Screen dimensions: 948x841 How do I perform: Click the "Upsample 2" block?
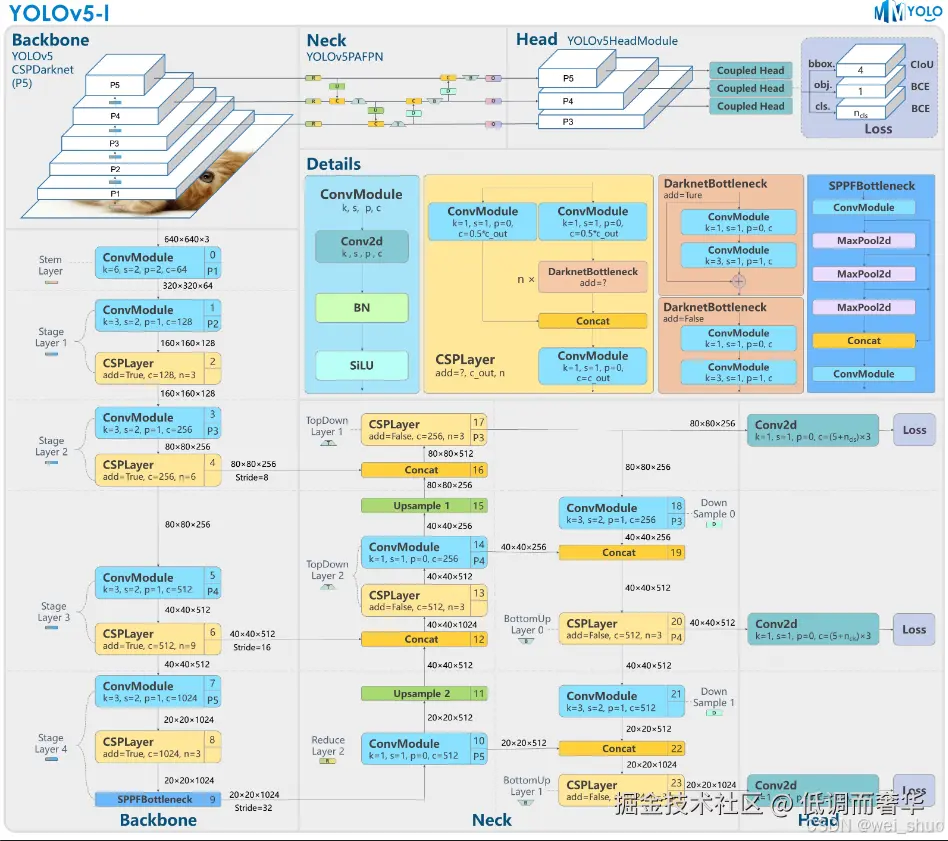pyautogui.click(x=424, y=693)
